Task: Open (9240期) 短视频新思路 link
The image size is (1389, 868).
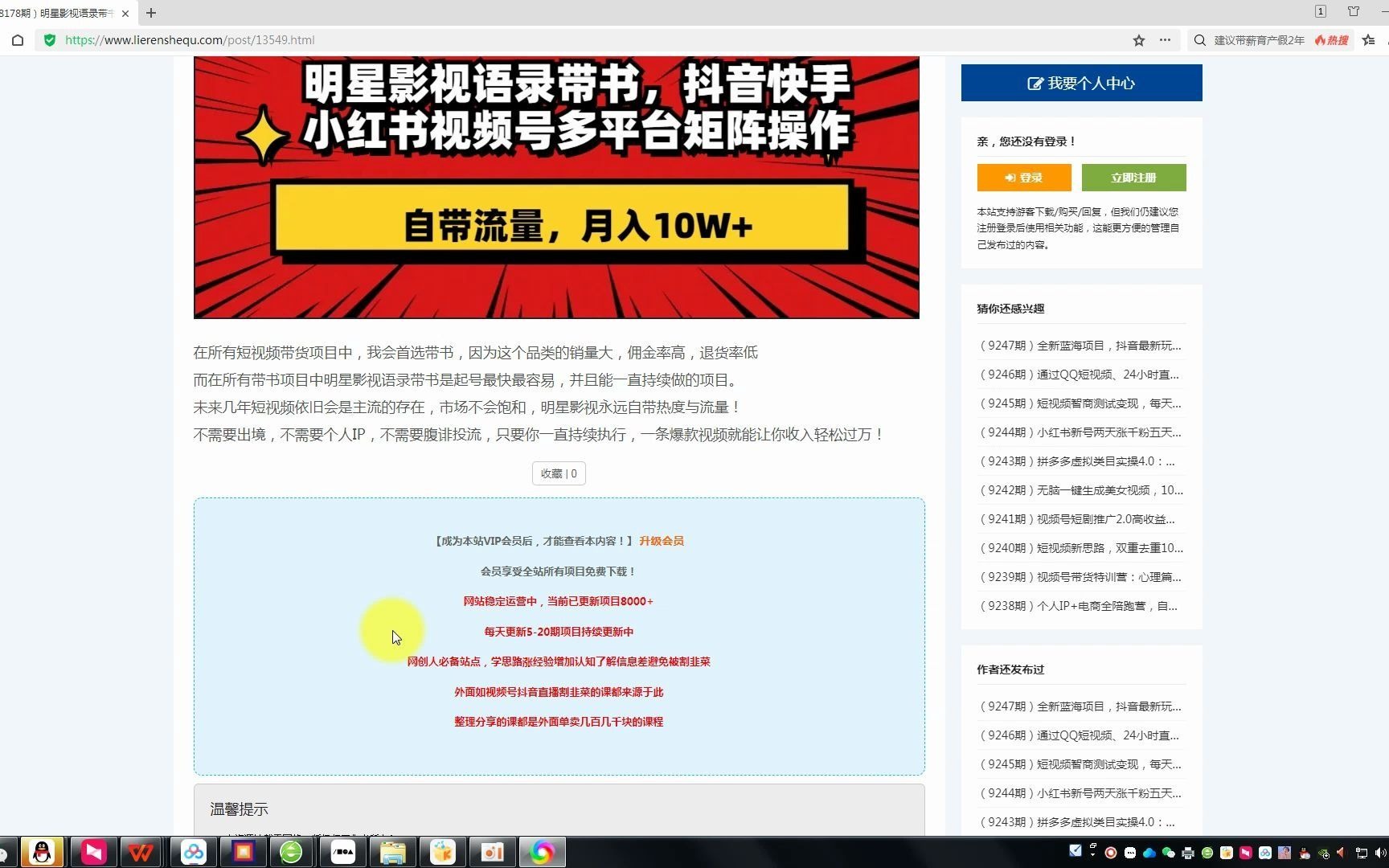Action: [1080, 548]
